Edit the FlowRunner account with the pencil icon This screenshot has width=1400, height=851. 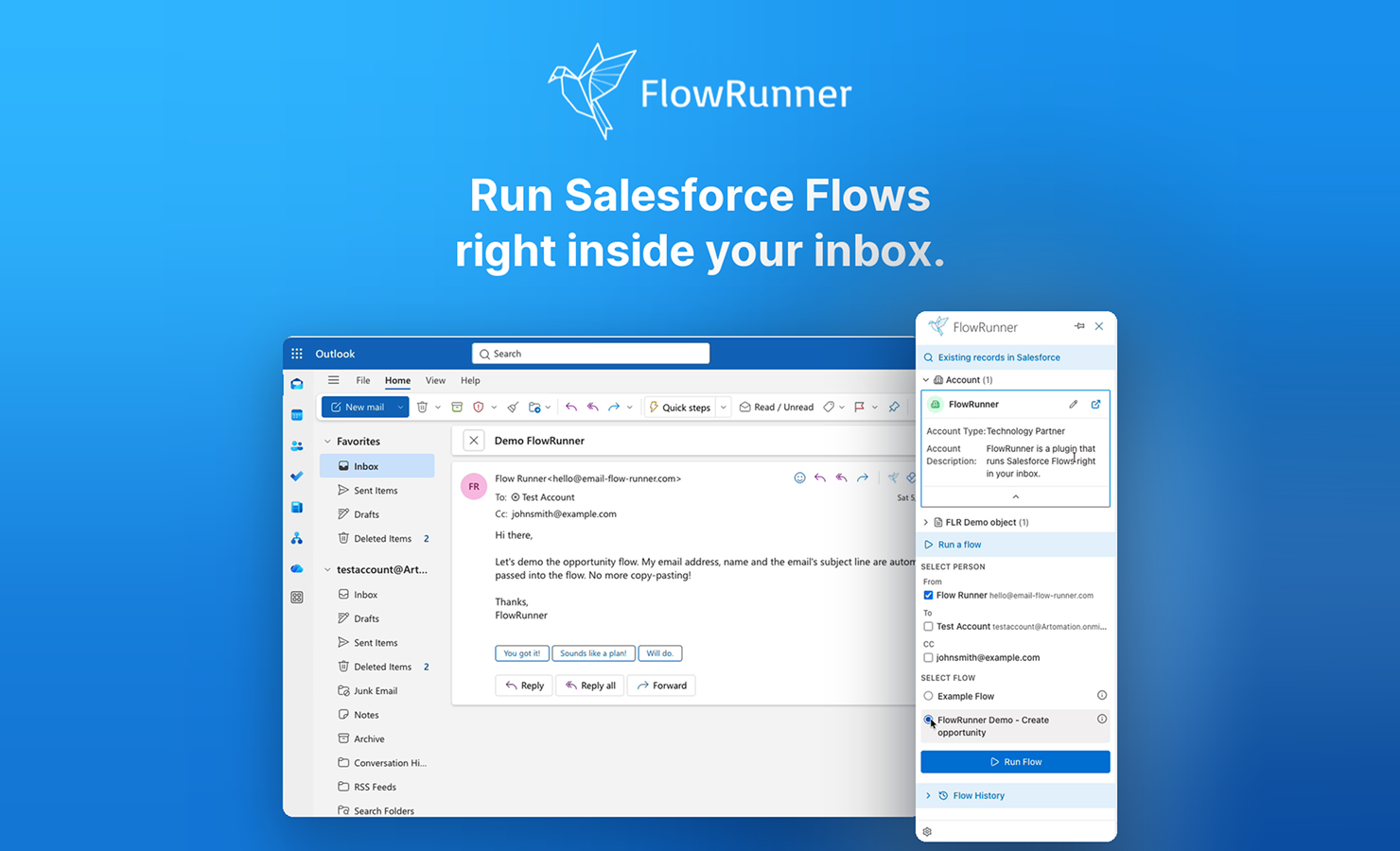pos(1074,404)
